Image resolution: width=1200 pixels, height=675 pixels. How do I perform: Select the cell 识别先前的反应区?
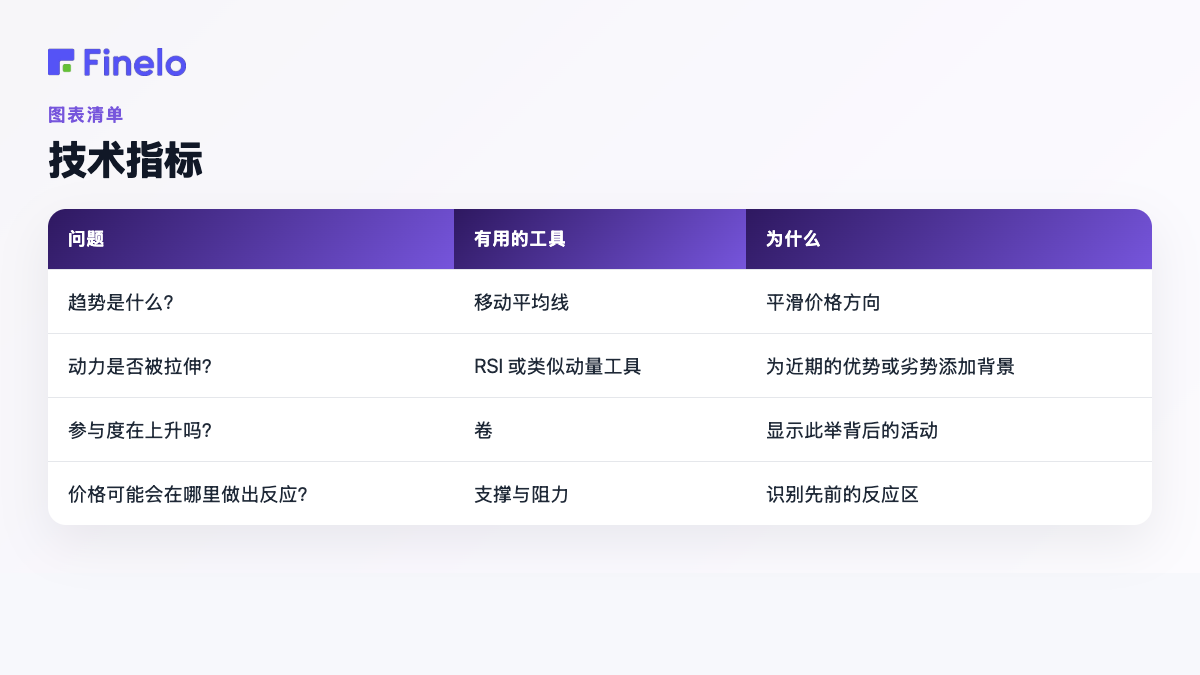coord(949,494)
